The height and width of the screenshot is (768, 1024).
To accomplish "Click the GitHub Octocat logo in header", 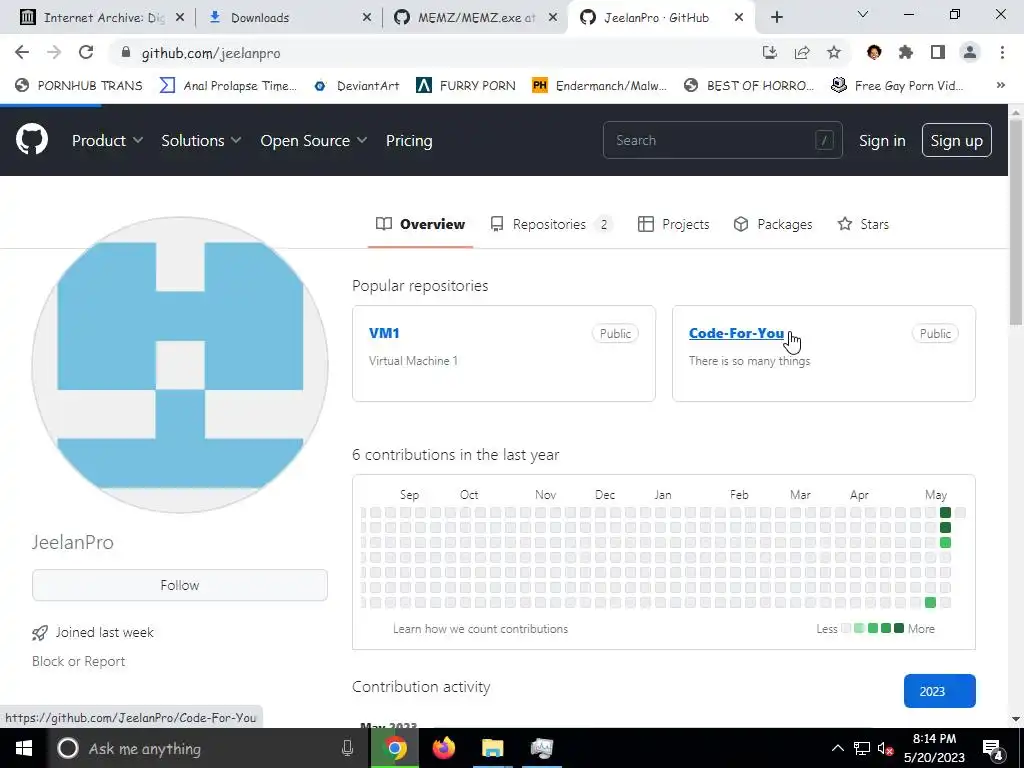I will point(32,140).
